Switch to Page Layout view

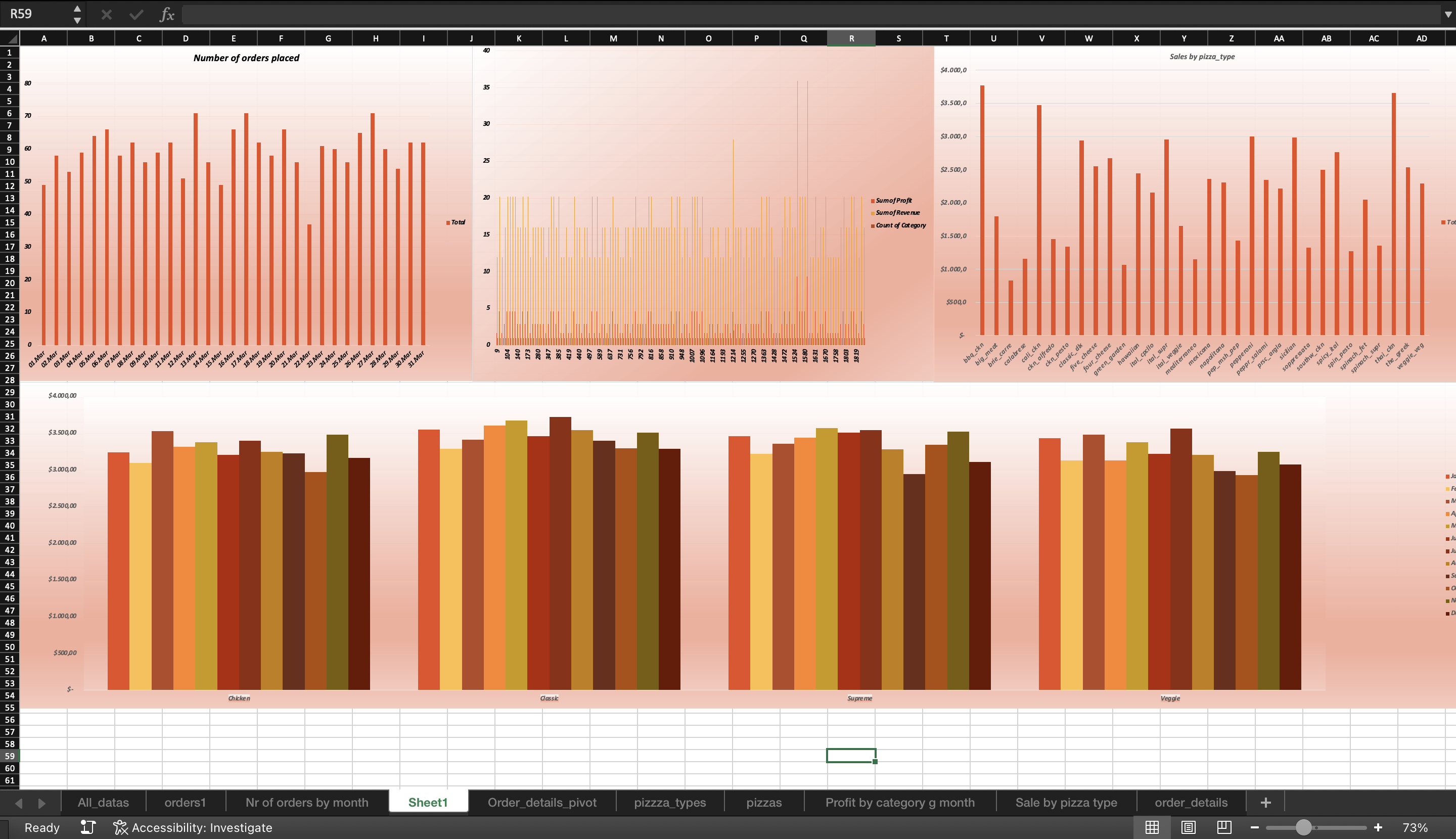[x=1188, y=827]
